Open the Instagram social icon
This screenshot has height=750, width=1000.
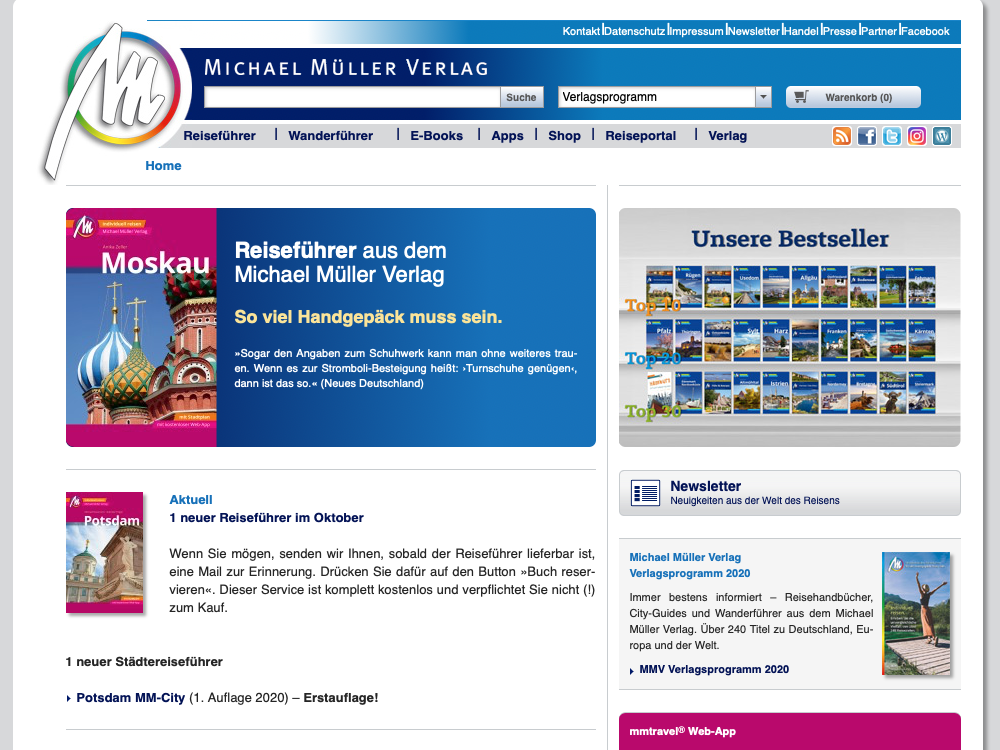pos(916,136)
